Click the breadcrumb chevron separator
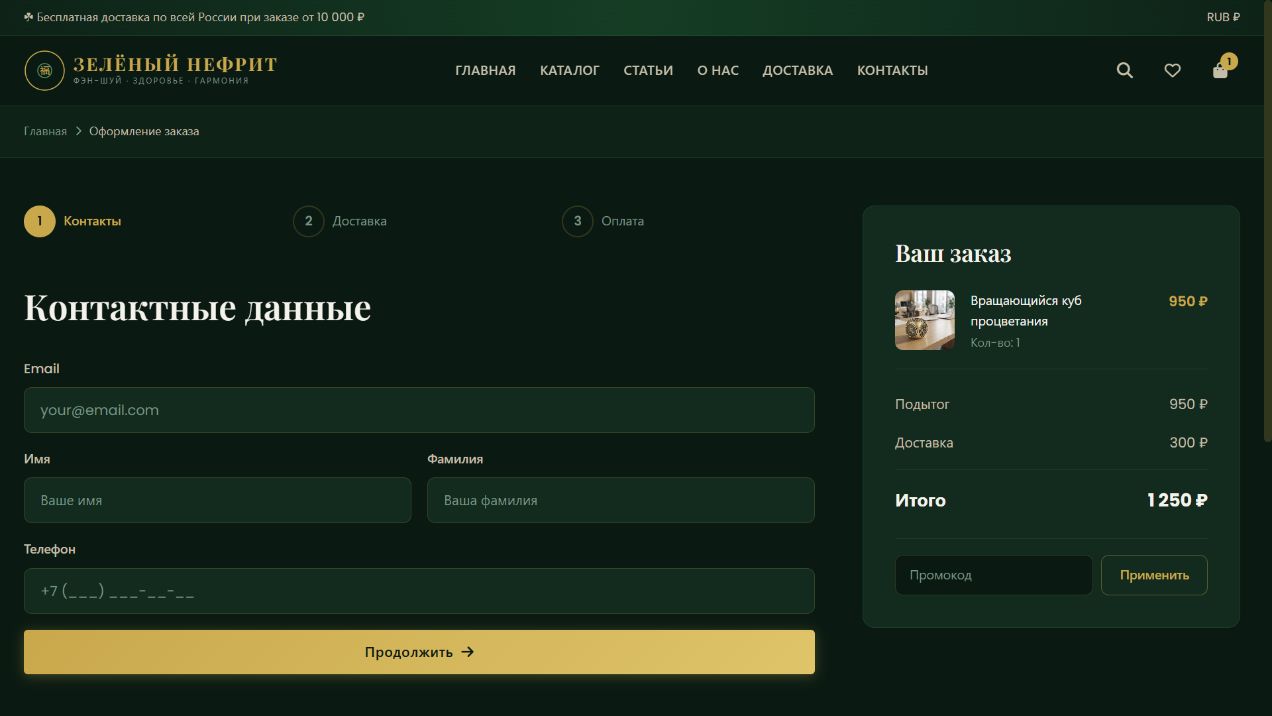The height and width of the screenshot is (716, 1272). pyautogui.click(x=78, y=131)
